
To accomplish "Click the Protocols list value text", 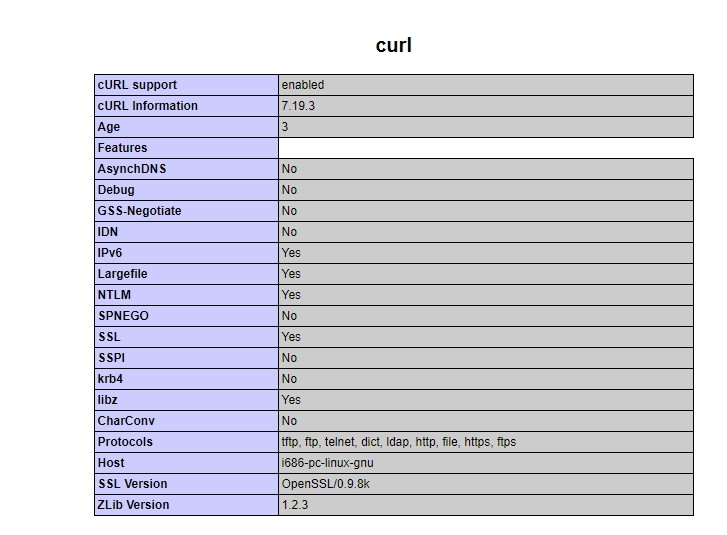I will (x=399, y=442).
